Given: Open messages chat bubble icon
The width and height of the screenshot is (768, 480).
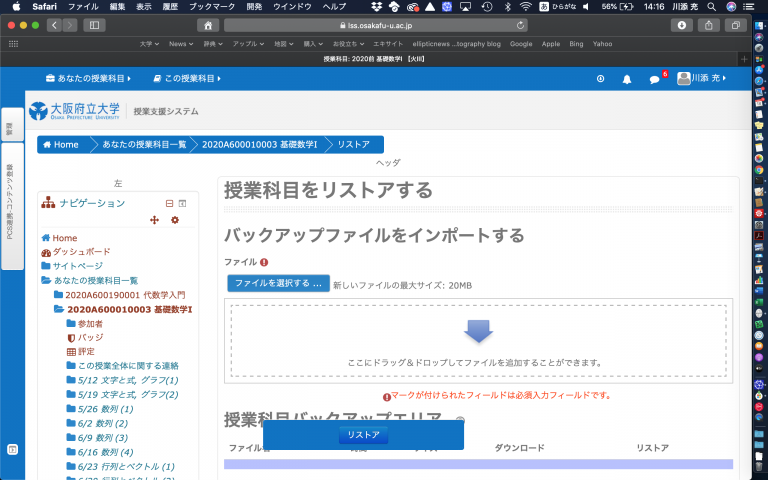Looking at the screenshot, I should (x=654, y=79).
